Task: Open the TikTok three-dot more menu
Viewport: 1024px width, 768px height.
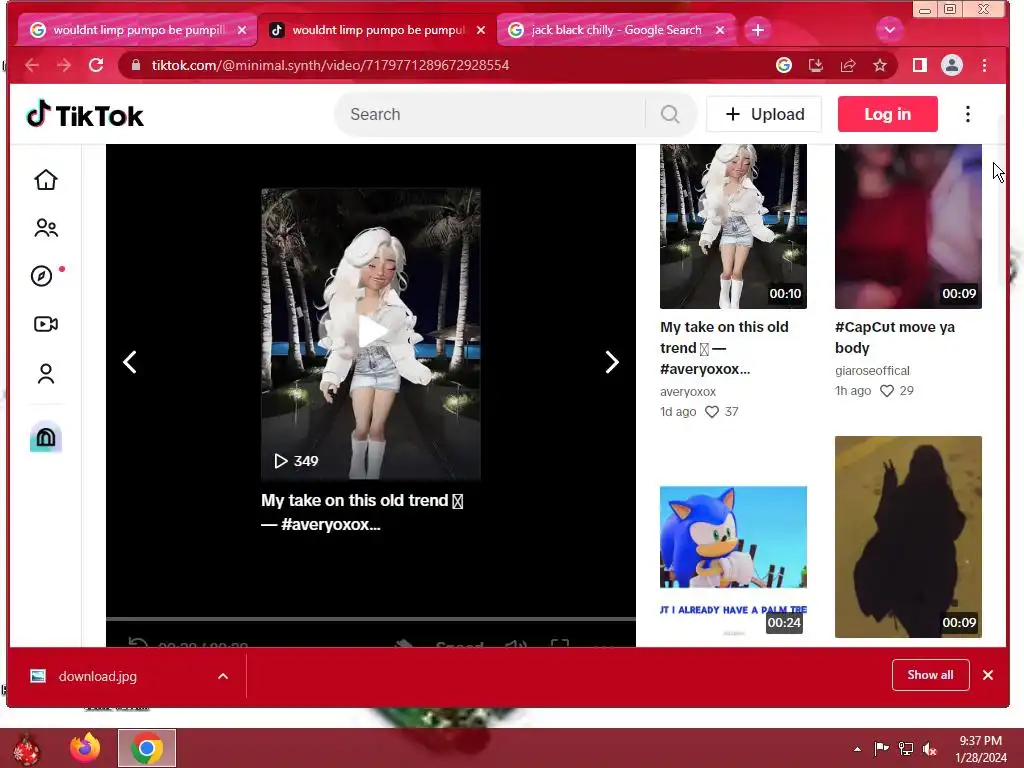Action: tap(968, 114)
